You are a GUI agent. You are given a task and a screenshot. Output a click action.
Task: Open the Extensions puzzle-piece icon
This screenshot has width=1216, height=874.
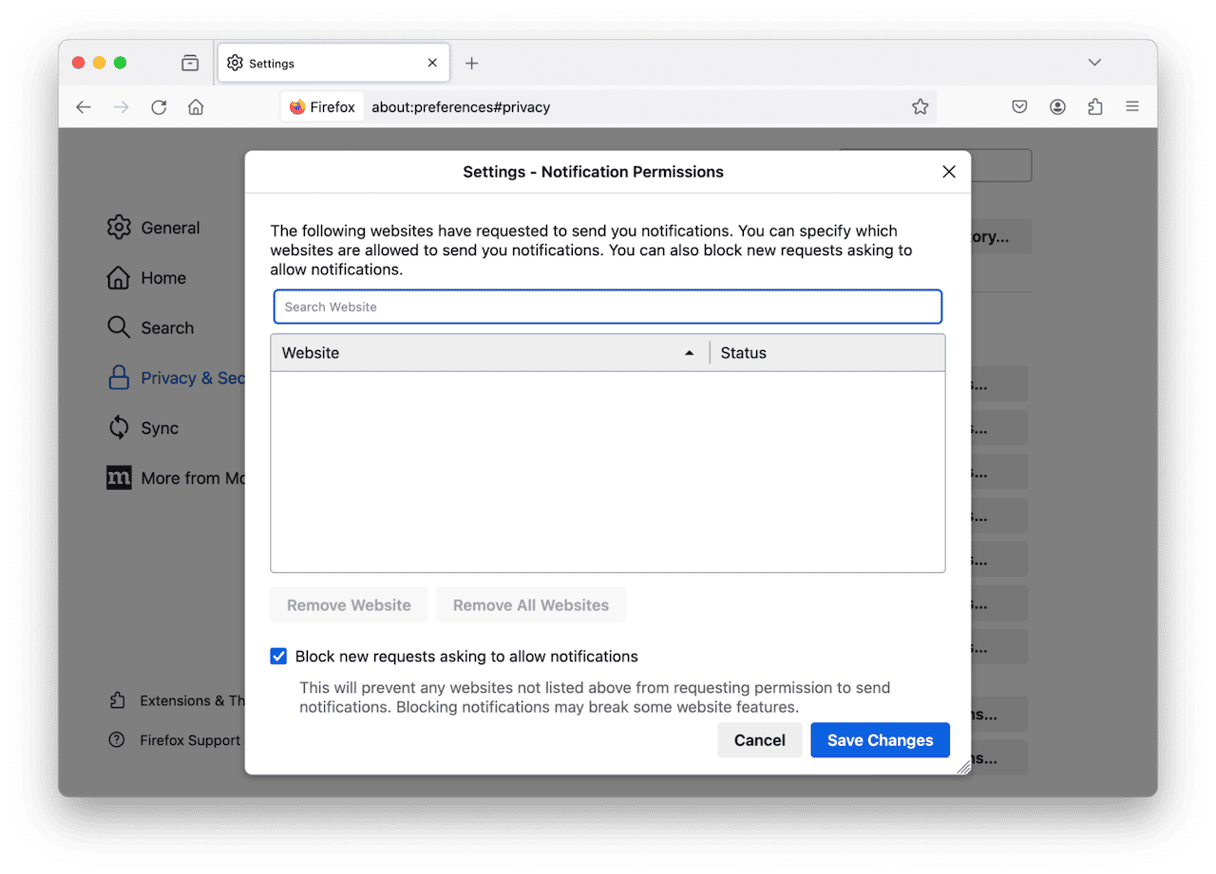click(1095, 107)
